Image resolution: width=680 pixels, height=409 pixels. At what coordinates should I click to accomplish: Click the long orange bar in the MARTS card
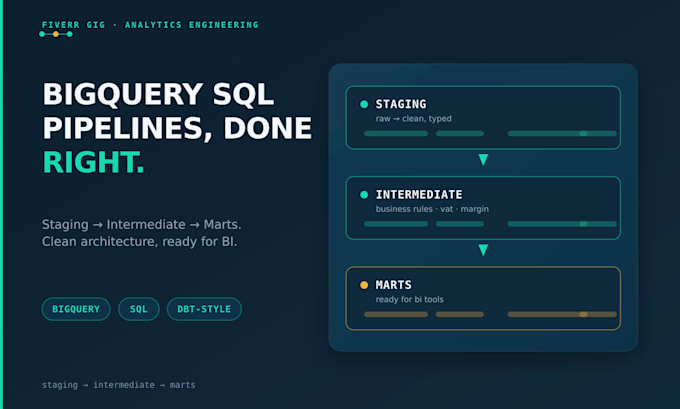click(x=562, y=314)
